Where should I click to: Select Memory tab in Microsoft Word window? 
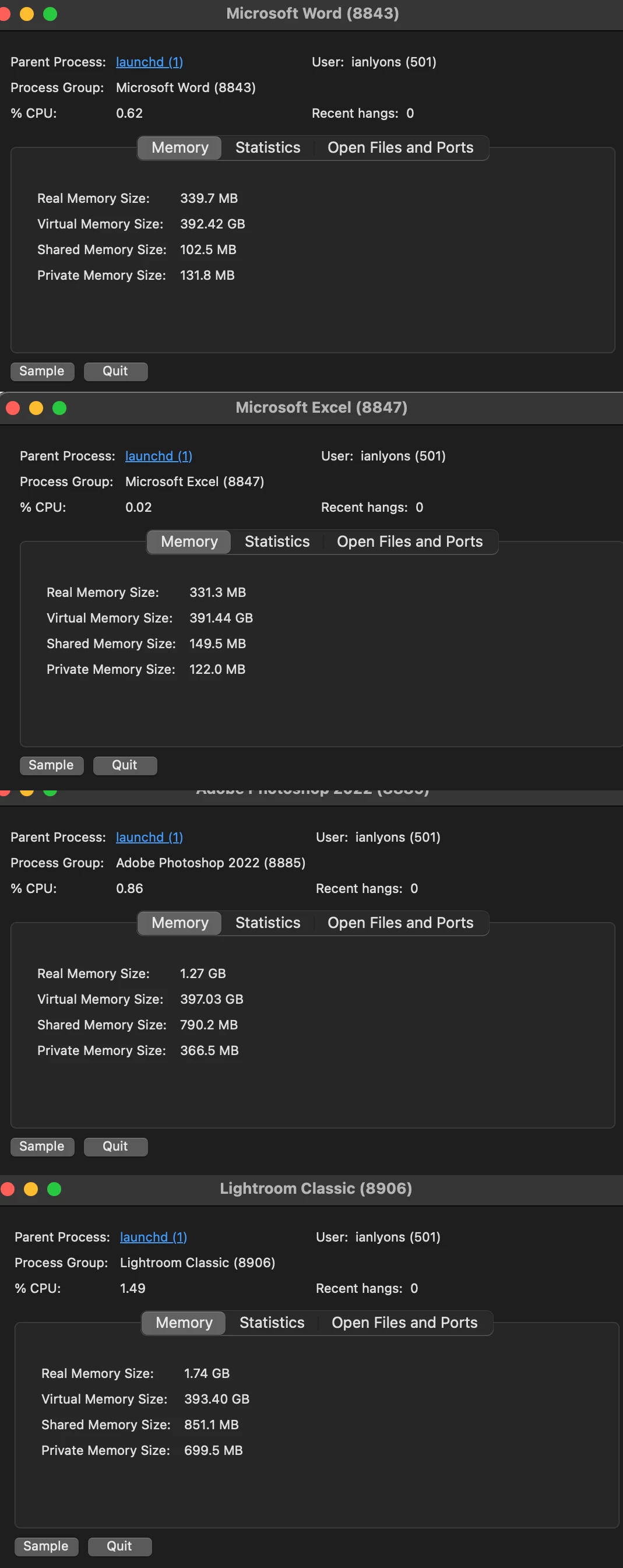point(179,148)
